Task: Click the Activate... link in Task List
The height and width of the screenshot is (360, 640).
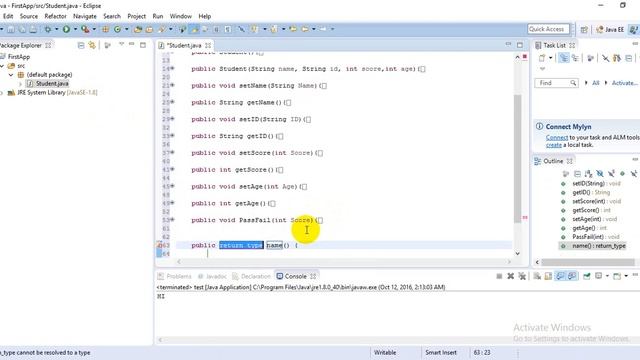Action: coord(624,83)
